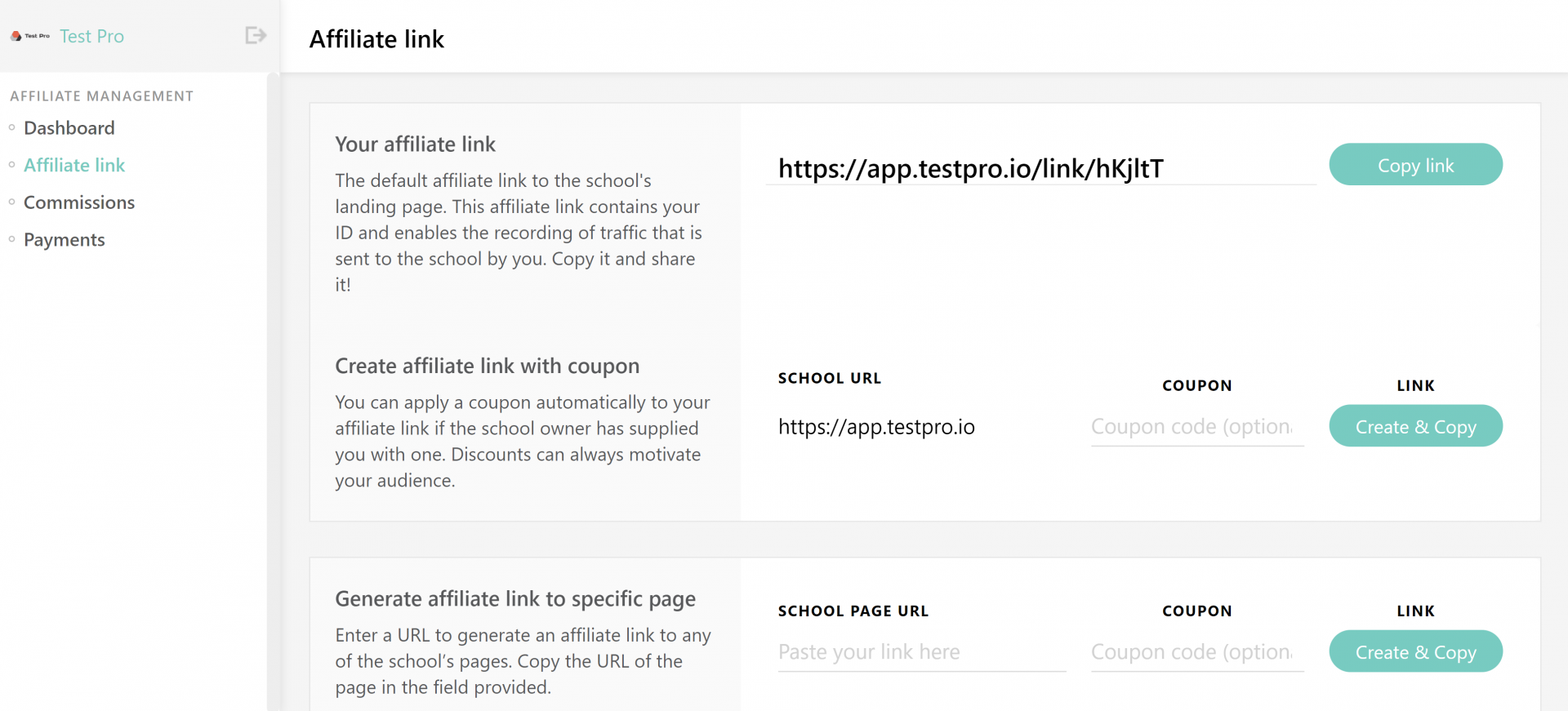This screenshot has width=1568, height=711.
Task: Click the coupon field for the school page URL
Action: pos(1197,651)
